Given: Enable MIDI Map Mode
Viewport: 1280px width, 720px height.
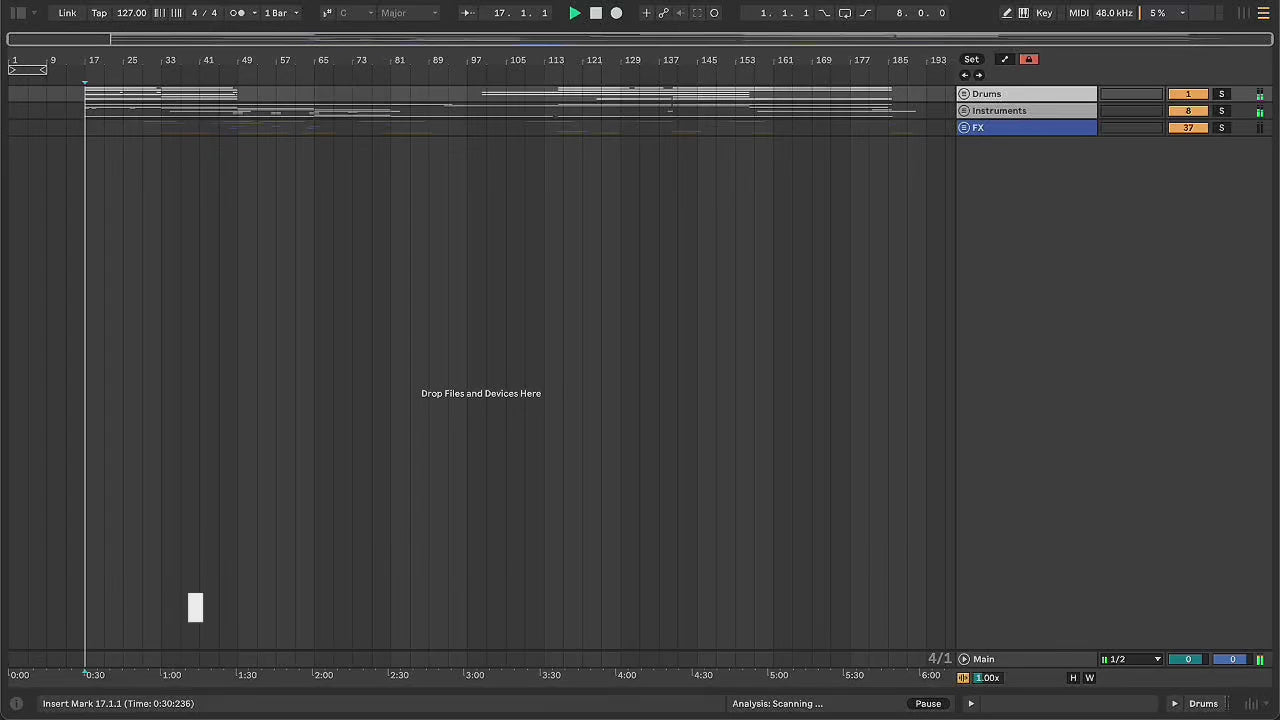Looking at the screenshot, I should pyautogui.click(x=1078, y=13).
